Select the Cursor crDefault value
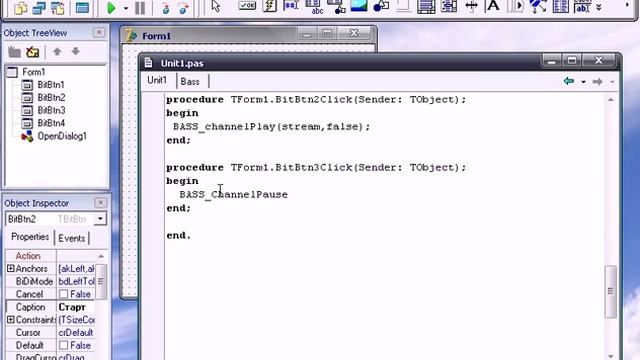The height and width of the screenshot is (360, 640). (x=76, y=333)
